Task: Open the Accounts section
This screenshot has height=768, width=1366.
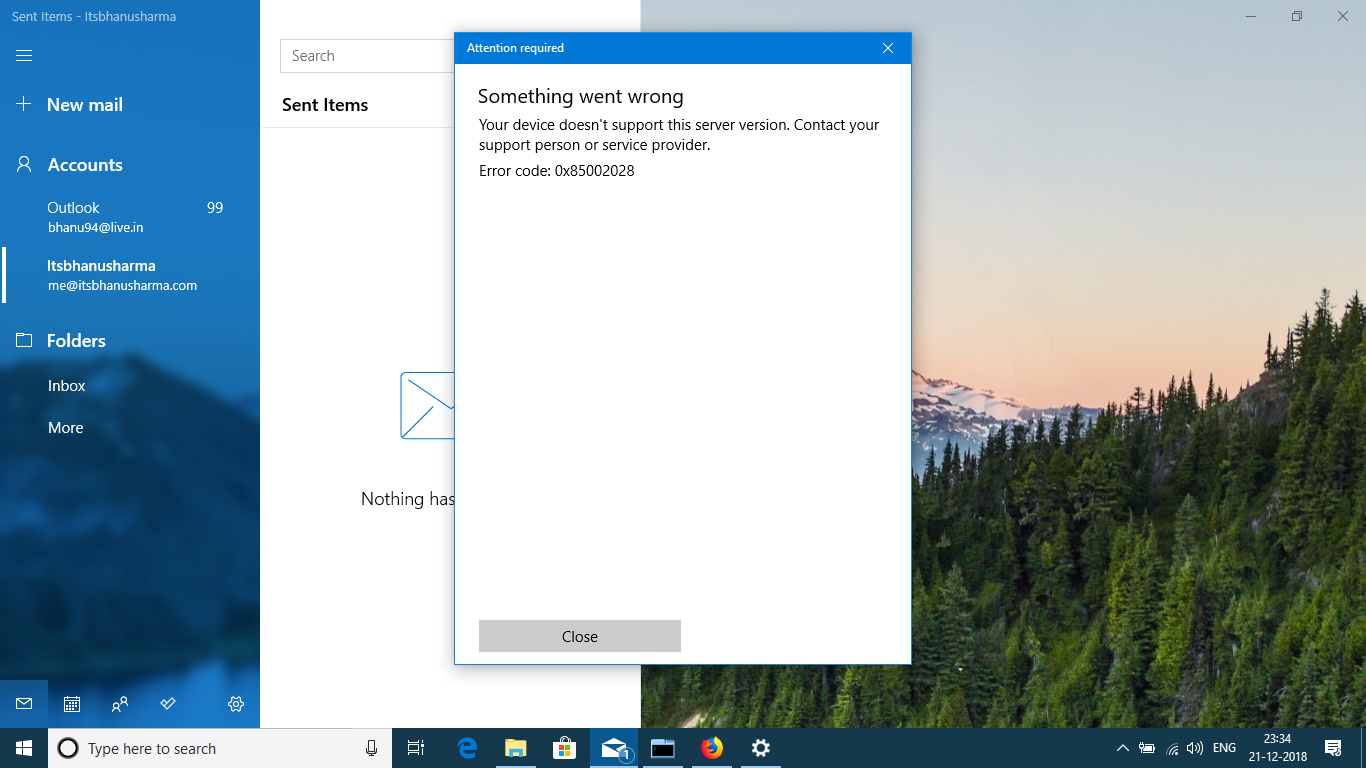Action: tap(69, 165)
